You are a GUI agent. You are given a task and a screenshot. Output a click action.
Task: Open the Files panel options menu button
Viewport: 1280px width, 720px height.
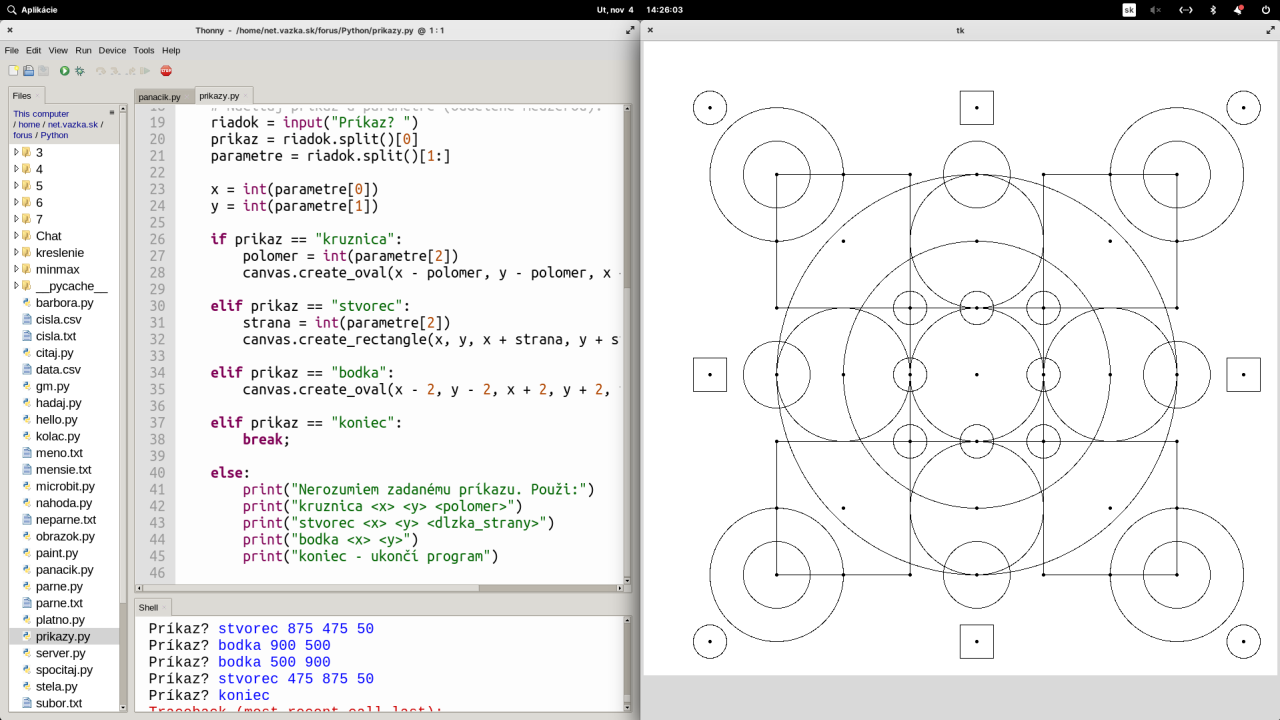[x=112, y=113]
